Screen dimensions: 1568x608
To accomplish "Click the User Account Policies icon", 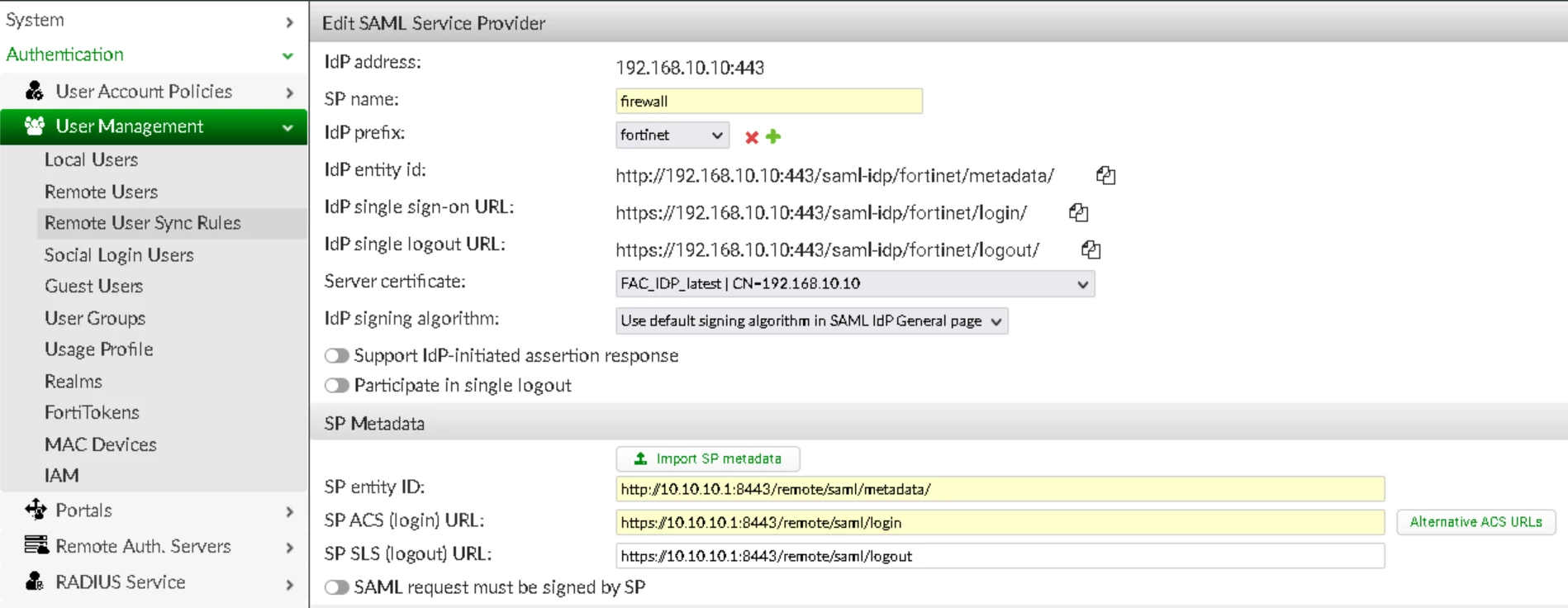I will pyautogui.click(x=35, y=91).
